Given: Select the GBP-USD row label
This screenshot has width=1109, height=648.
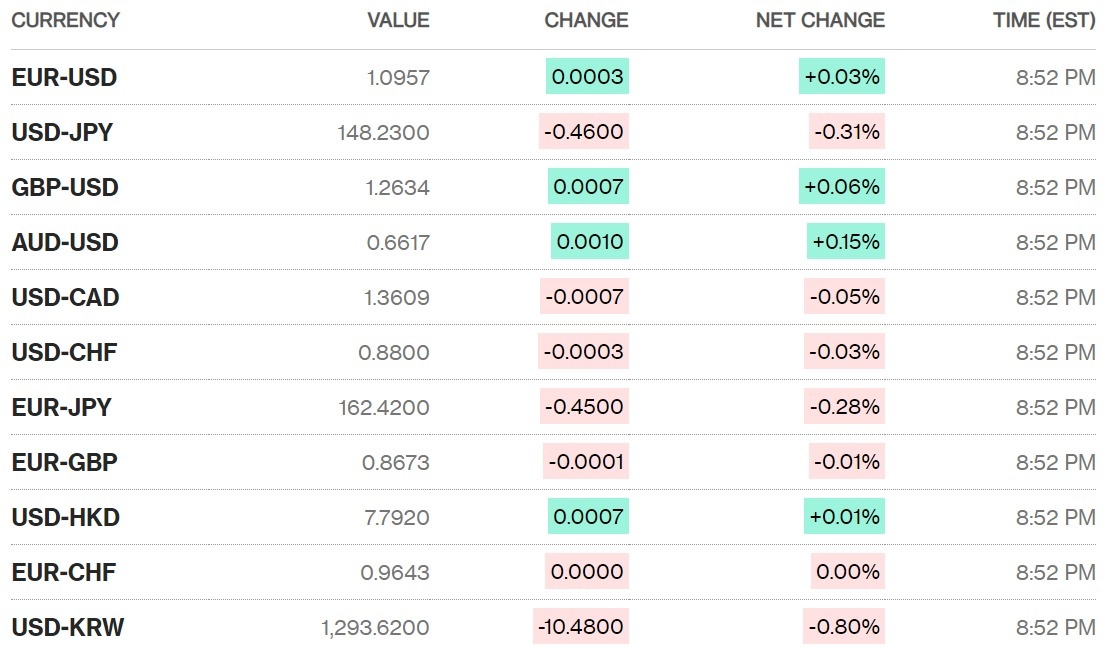Looking at the screenshot, I should pos(65,187).
